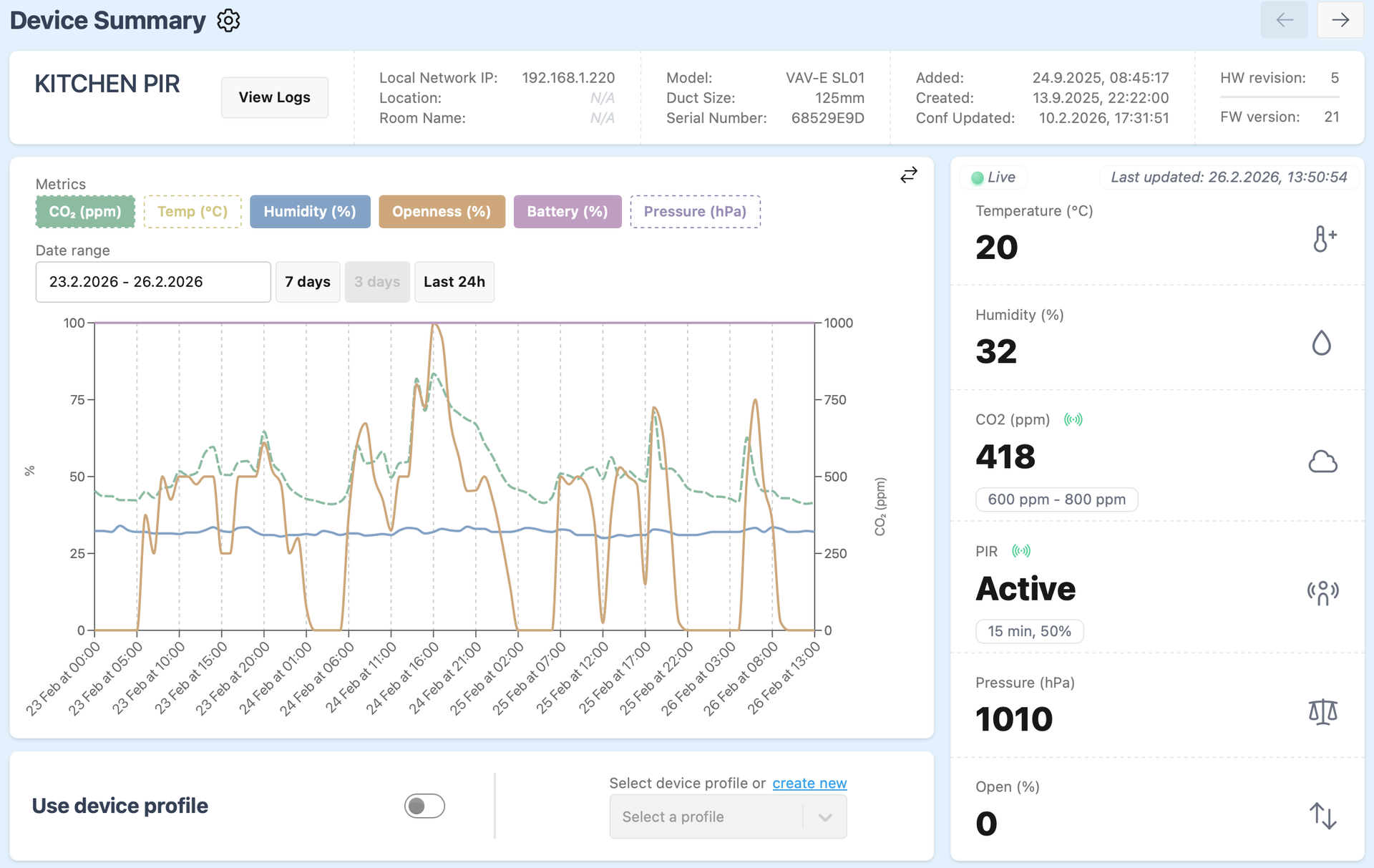Select the 7 days range
The width and height of the screenshot is (1374, 868).
pyautogui.click(x=308, y=282)
